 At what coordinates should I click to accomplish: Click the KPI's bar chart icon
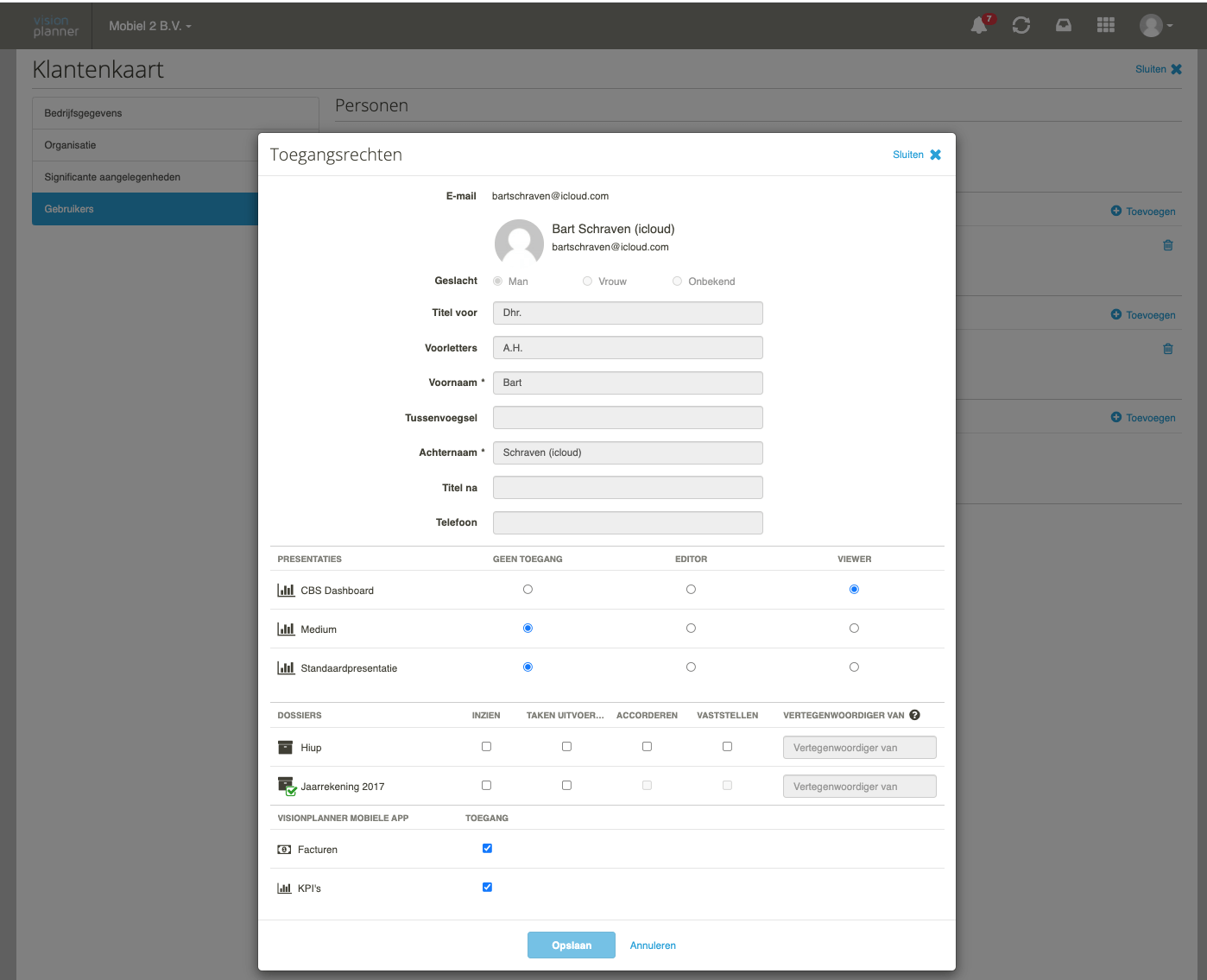(285, 888)
